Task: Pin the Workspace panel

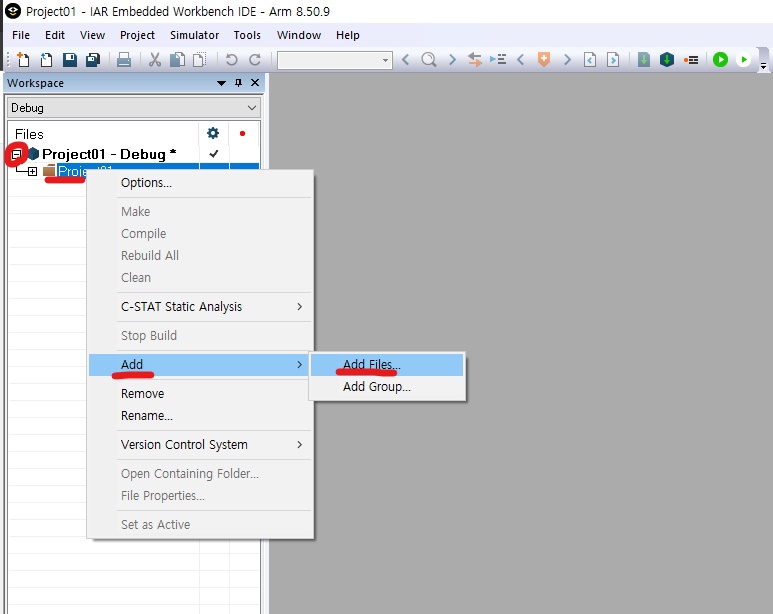Action: point(238,83)
